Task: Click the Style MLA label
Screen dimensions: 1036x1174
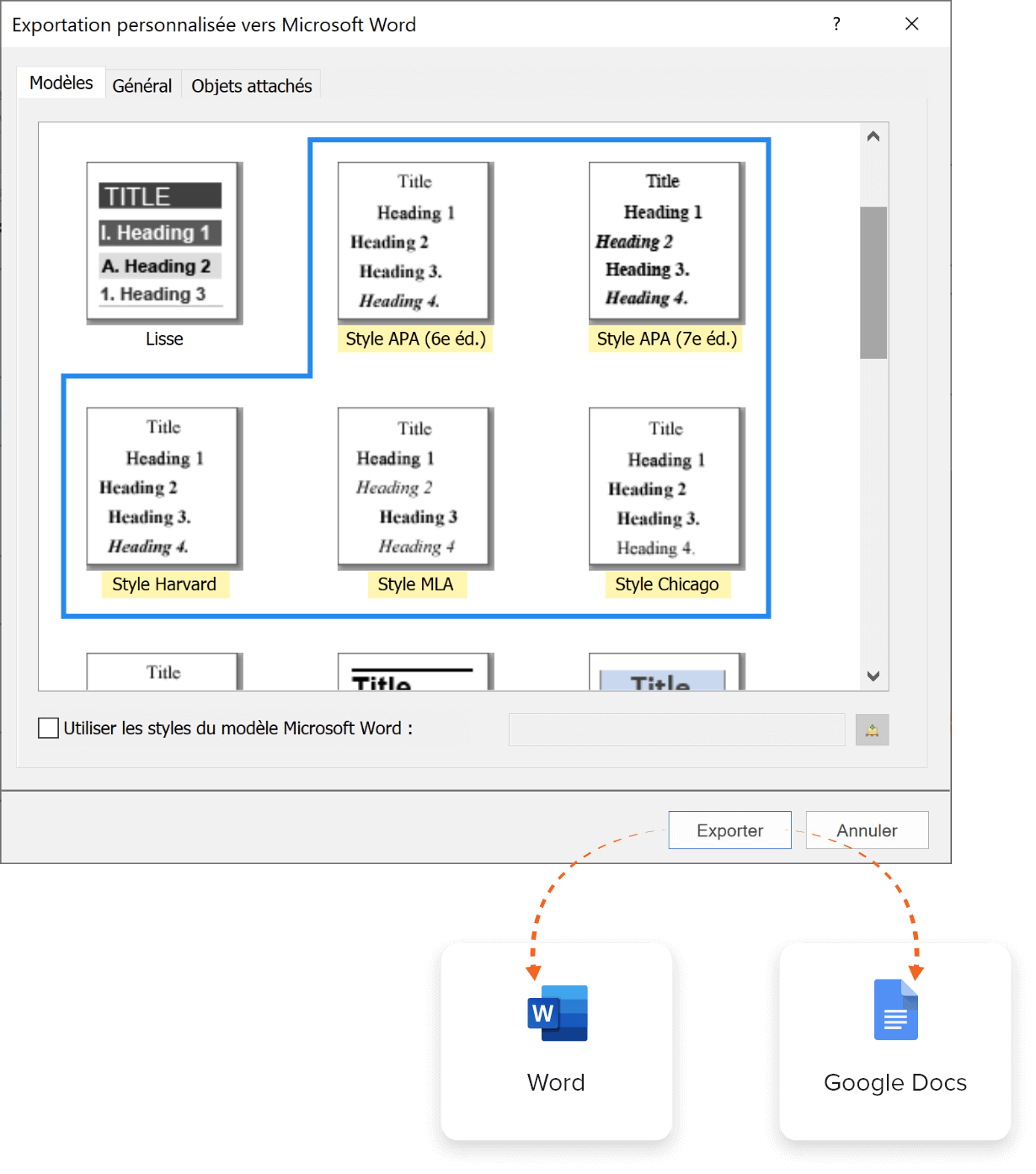Action: [415, 584]
